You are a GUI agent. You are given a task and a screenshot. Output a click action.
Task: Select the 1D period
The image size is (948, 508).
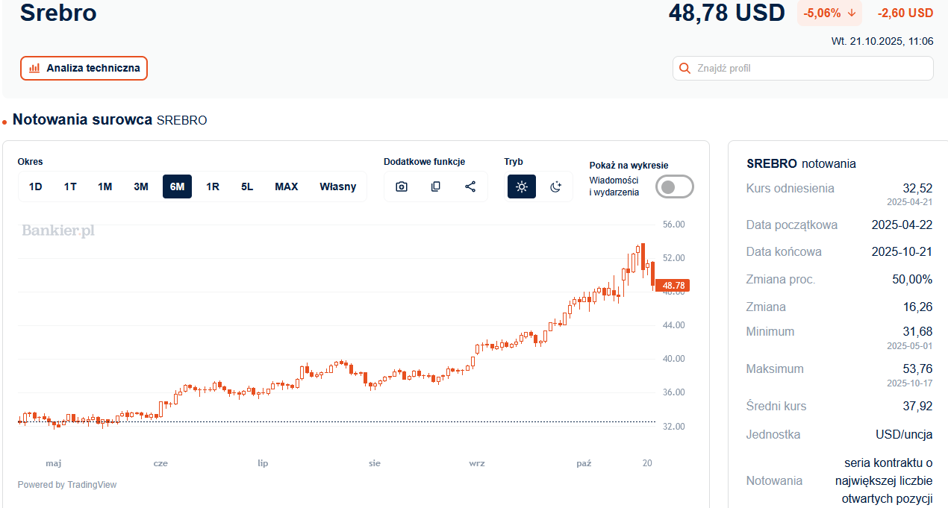click(35, 187)
